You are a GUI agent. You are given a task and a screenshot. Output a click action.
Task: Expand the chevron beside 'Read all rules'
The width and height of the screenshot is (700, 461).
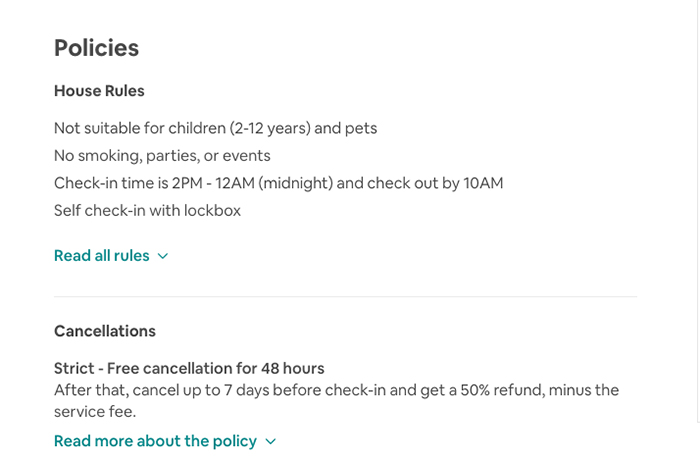(163, 256)
